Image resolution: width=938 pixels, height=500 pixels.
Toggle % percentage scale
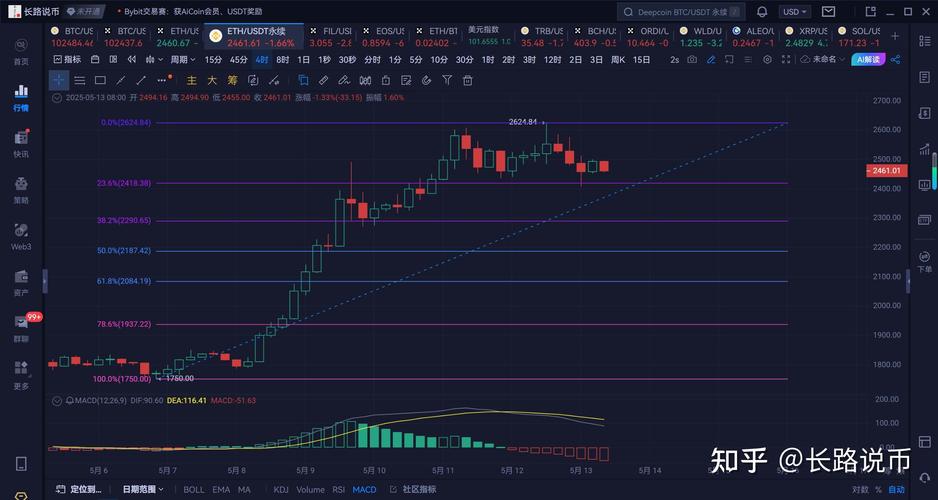point(878,489)
